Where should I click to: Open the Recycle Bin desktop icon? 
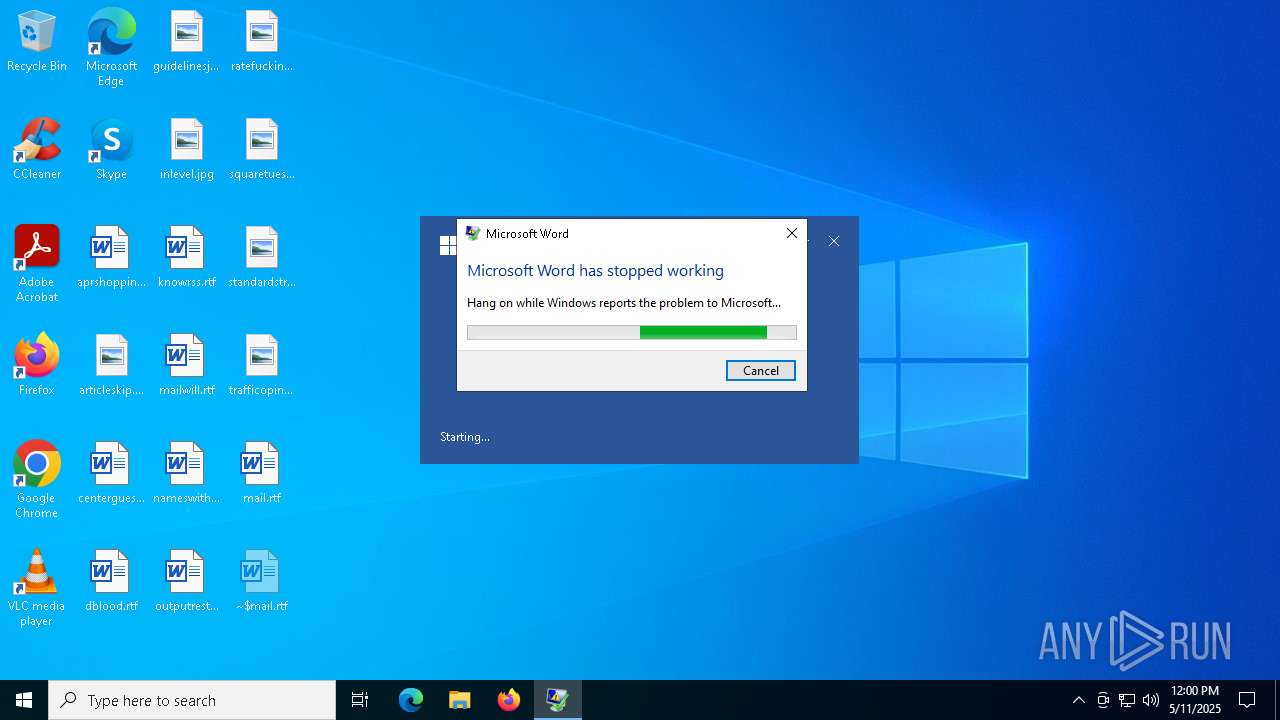tap(37, 42)
